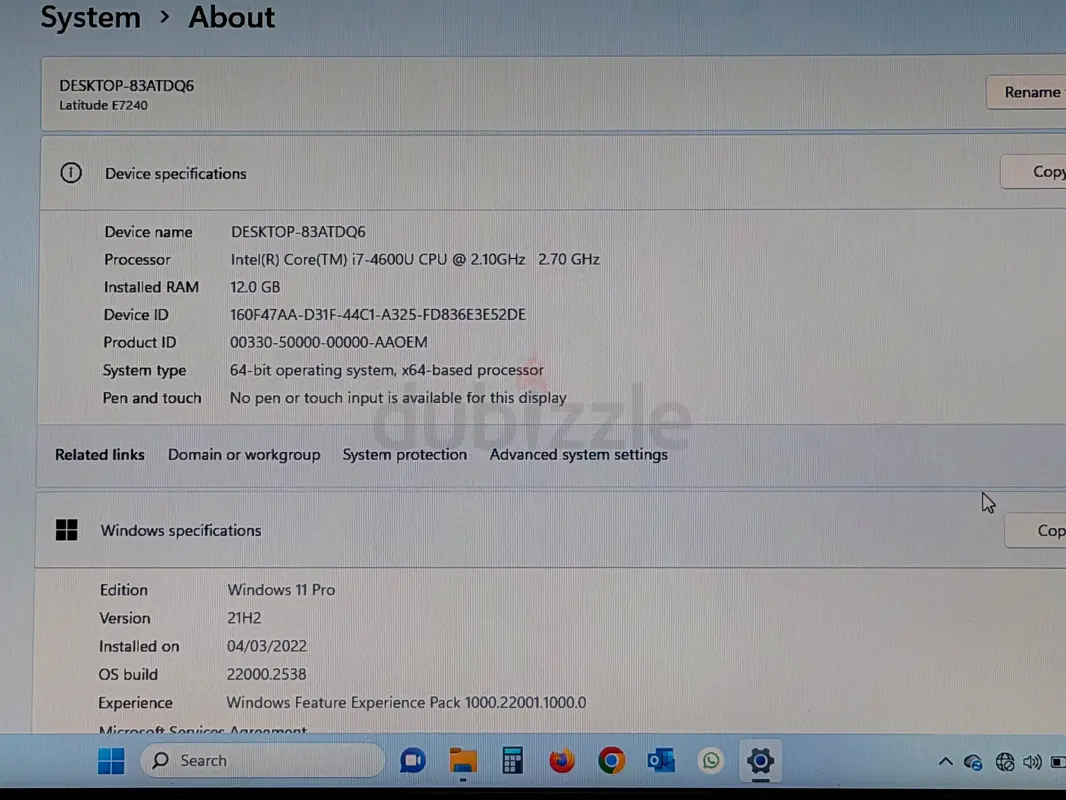Click the Device specifications info icon
The width and height of the screenshot is (1066, 800).
71,173
